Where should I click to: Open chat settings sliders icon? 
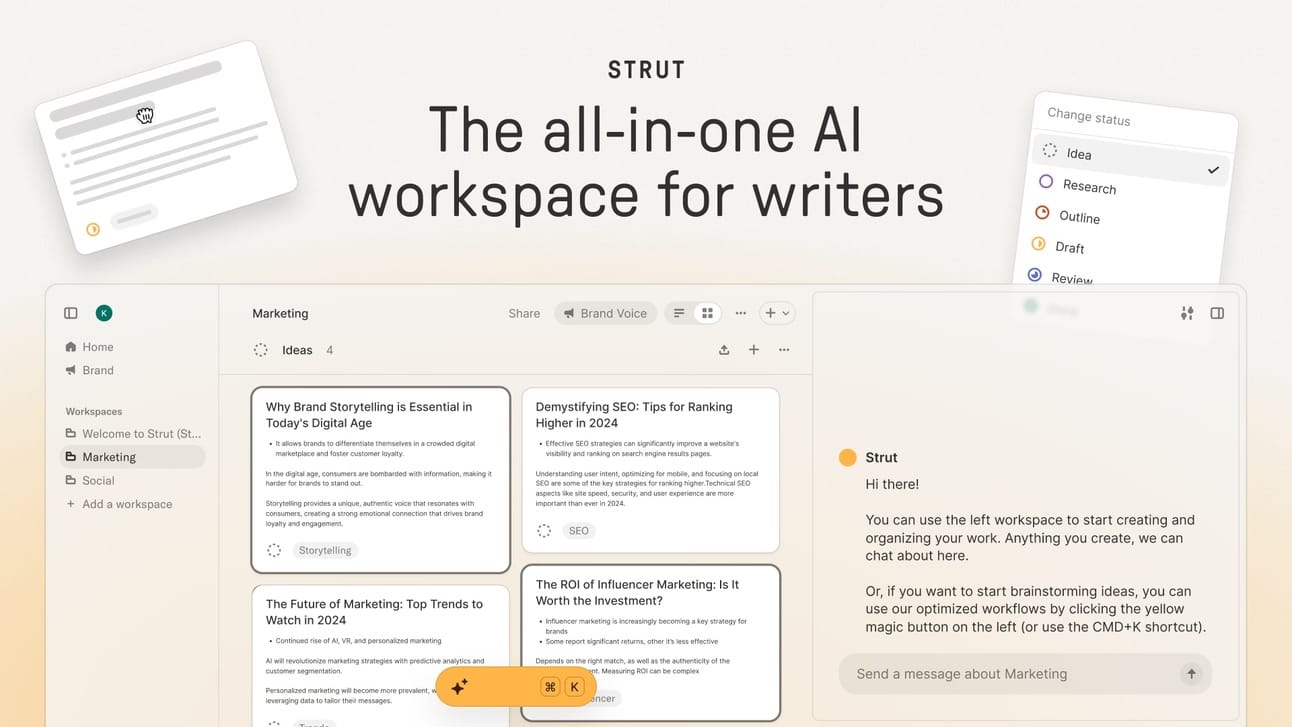[x=1187, y=313]
